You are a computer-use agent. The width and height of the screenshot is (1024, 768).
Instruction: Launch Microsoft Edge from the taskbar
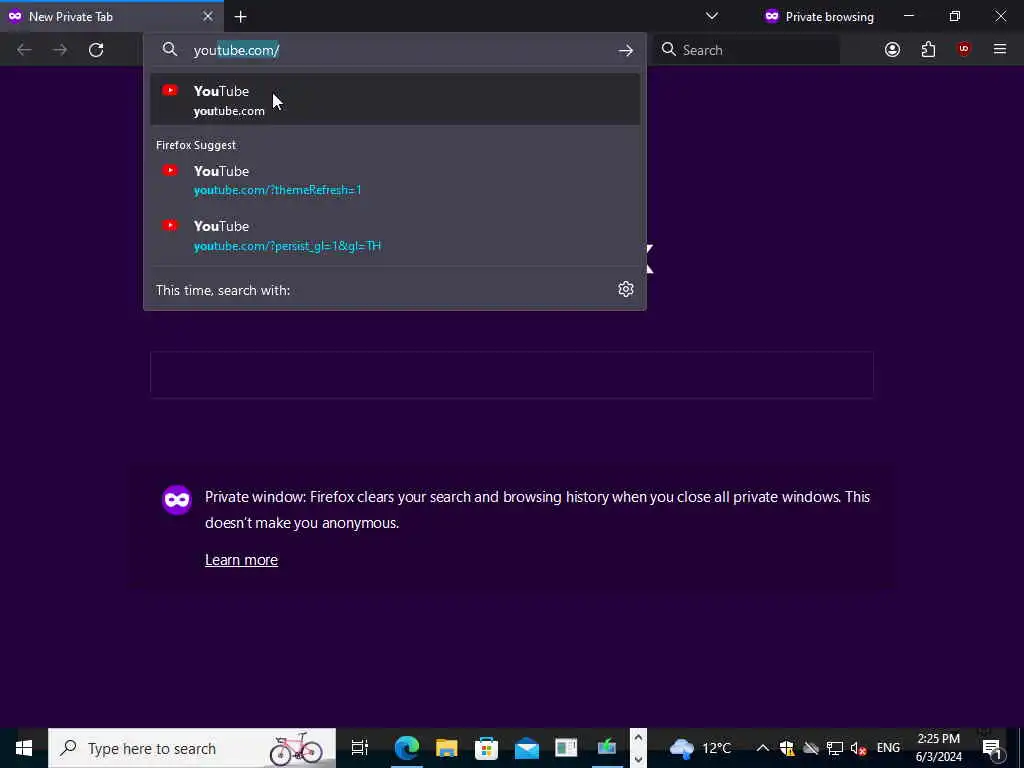pos(406,748)
